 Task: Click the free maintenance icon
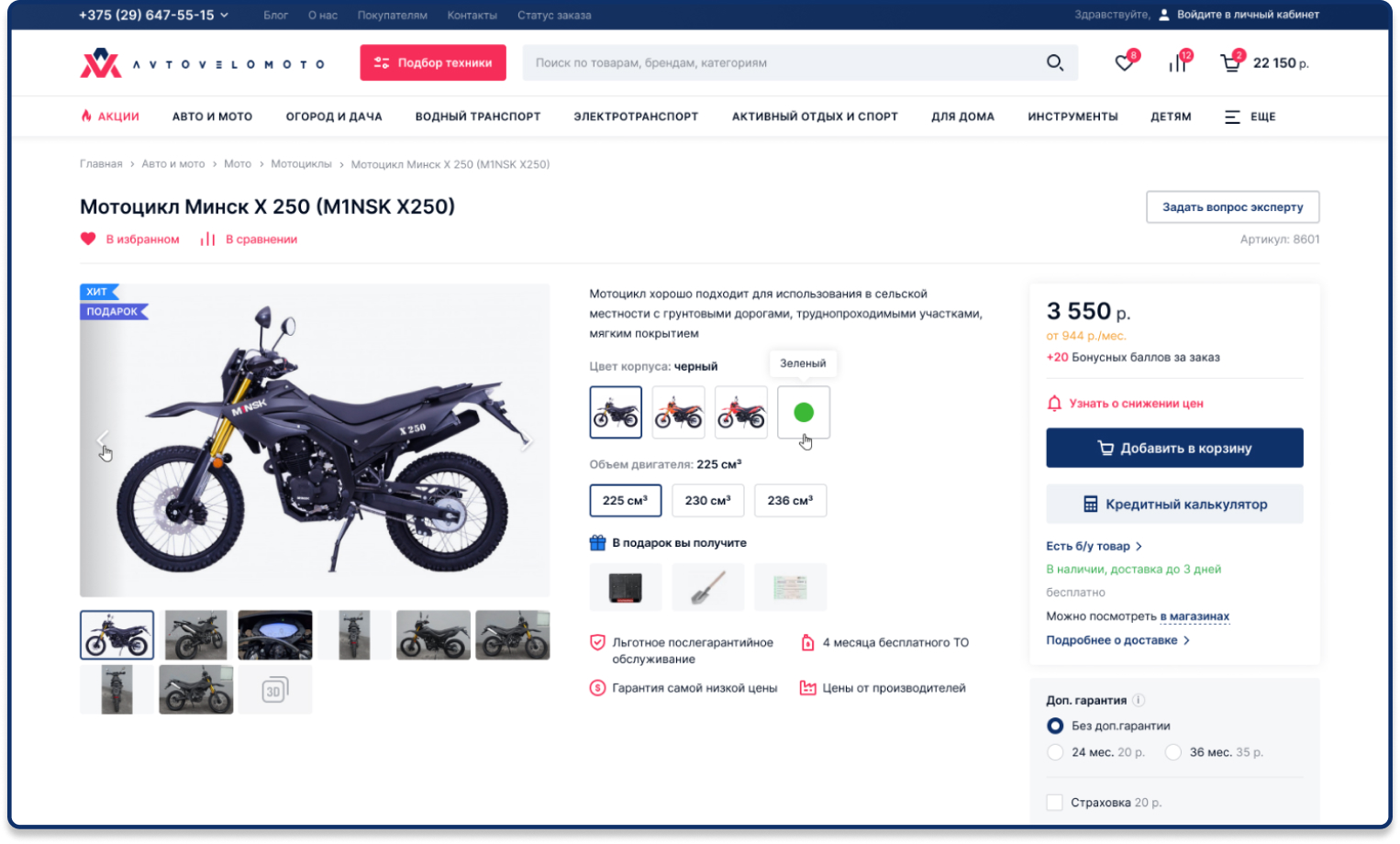point(807,642)
